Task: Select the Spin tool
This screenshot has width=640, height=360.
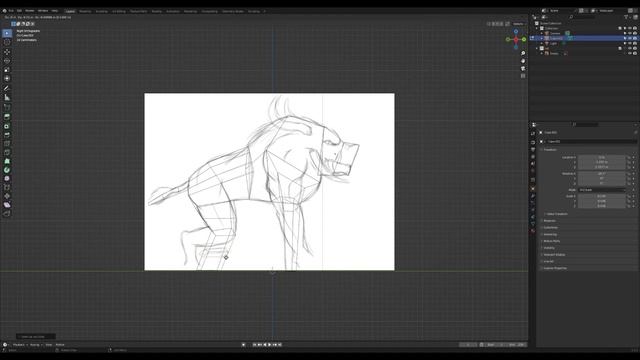Action: [x=7, y=170]
